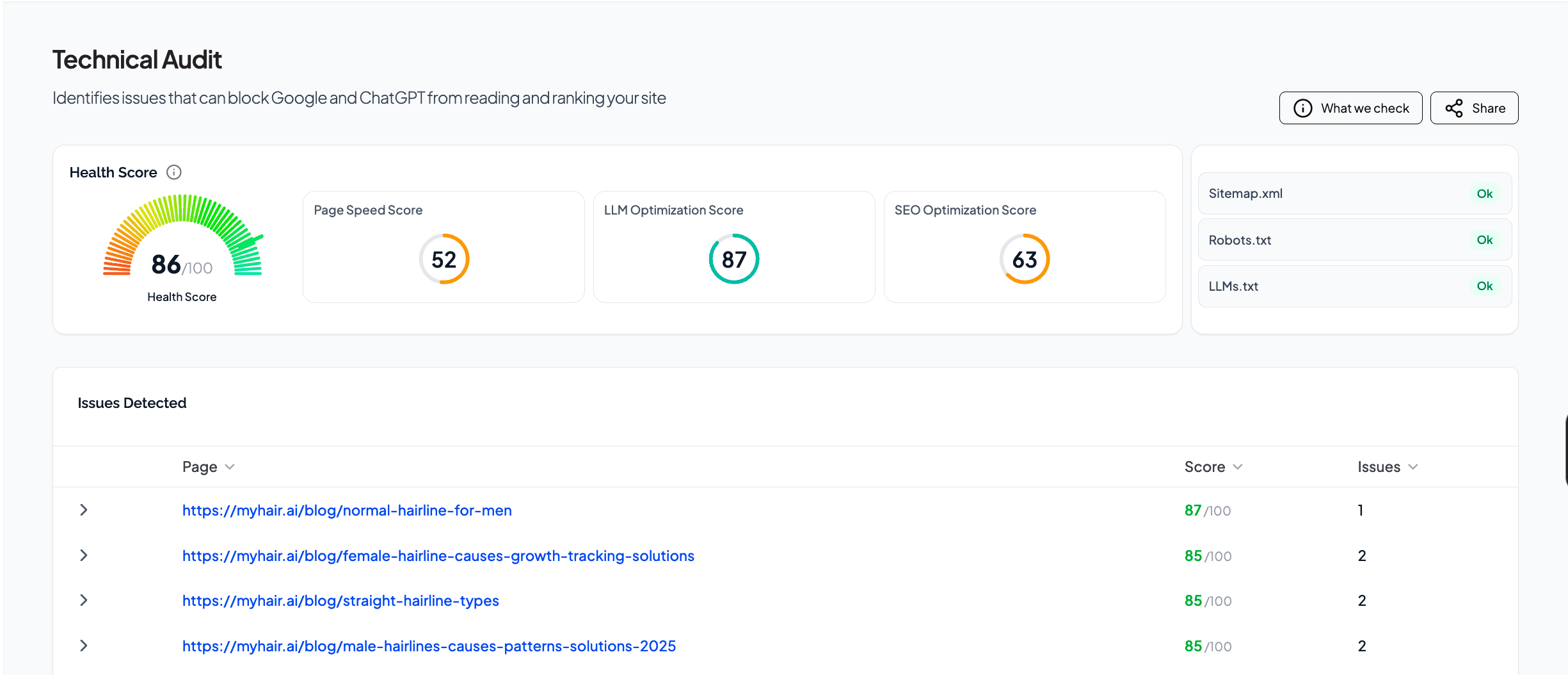Open the normal-hairline-for-men blog link
This screenshot has height=675, width=1568.
[x=347, y=510]
